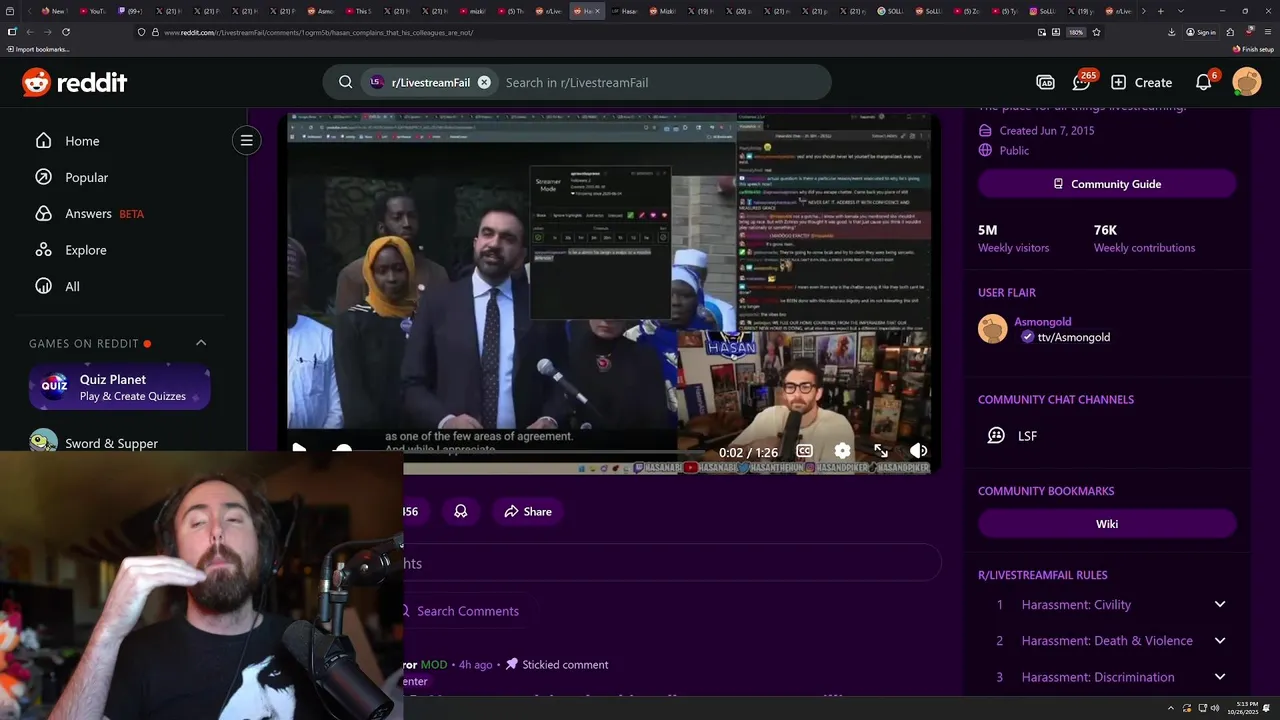The width and height of the screenshot is (1280, 720).
Task: List all tabs dropdown
Action: [x=1181, y=11]
